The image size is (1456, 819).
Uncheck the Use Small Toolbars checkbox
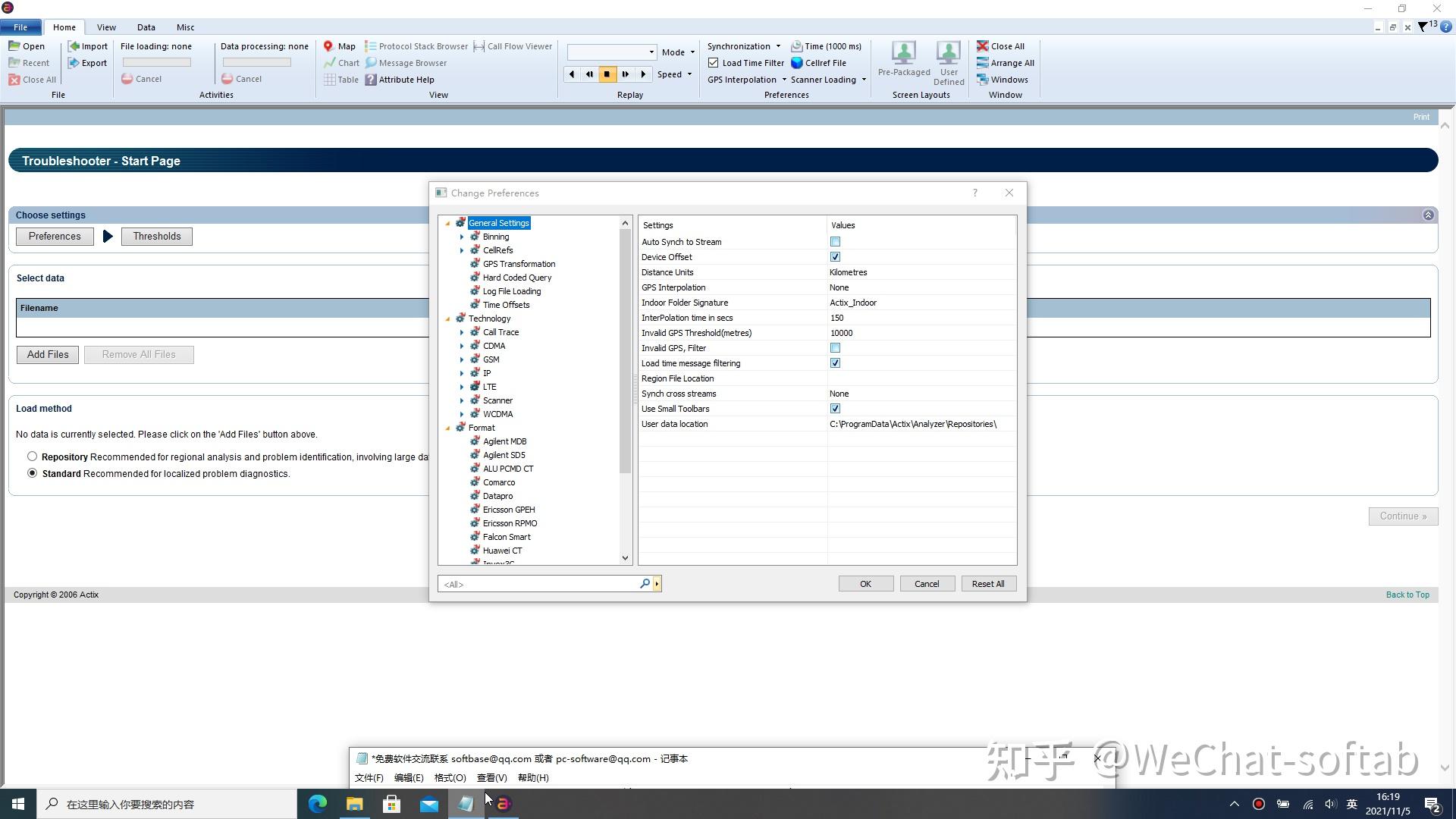[x=835, y=409]
